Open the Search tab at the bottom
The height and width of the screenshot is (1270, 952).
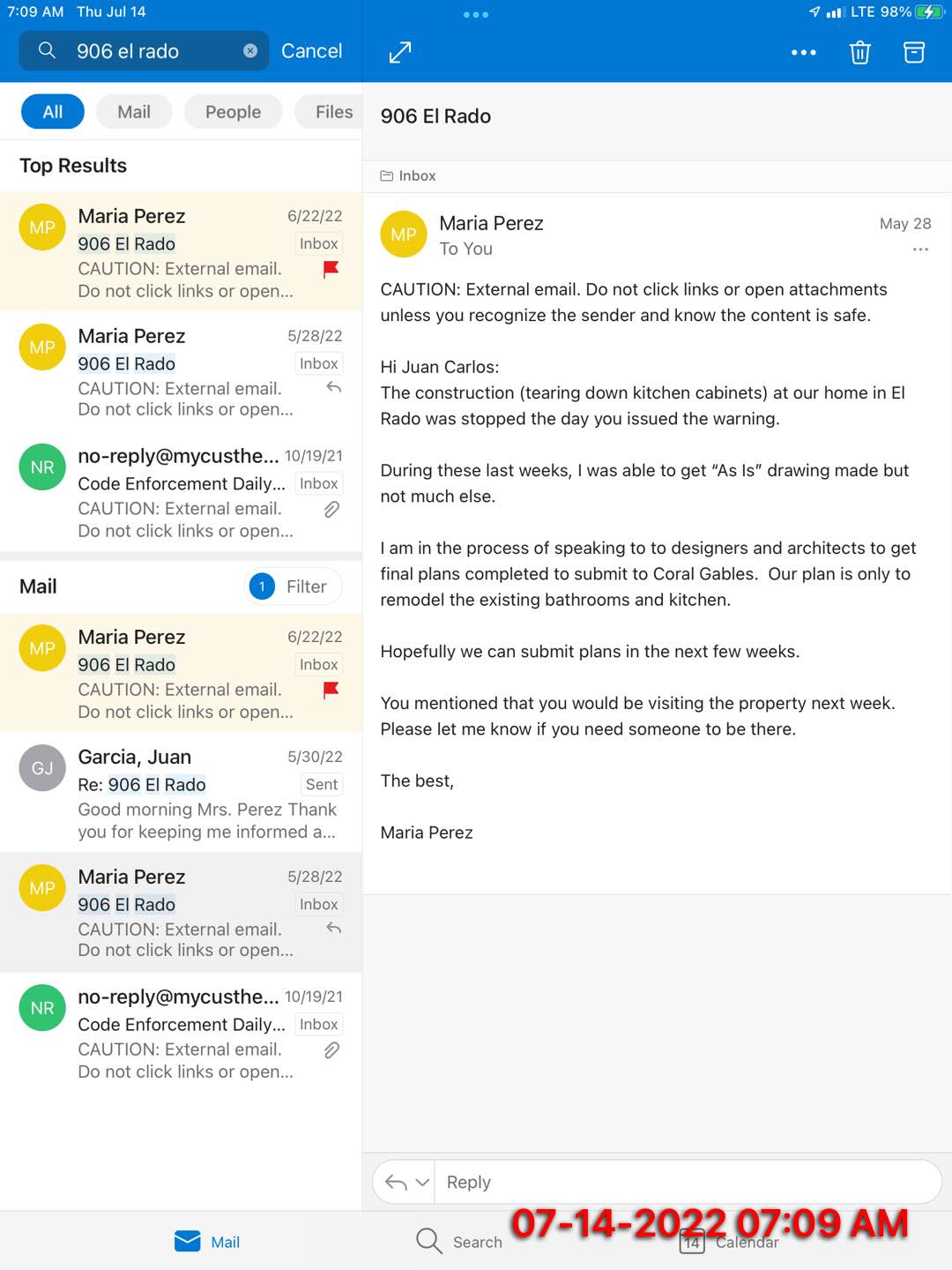(458, 1242)
